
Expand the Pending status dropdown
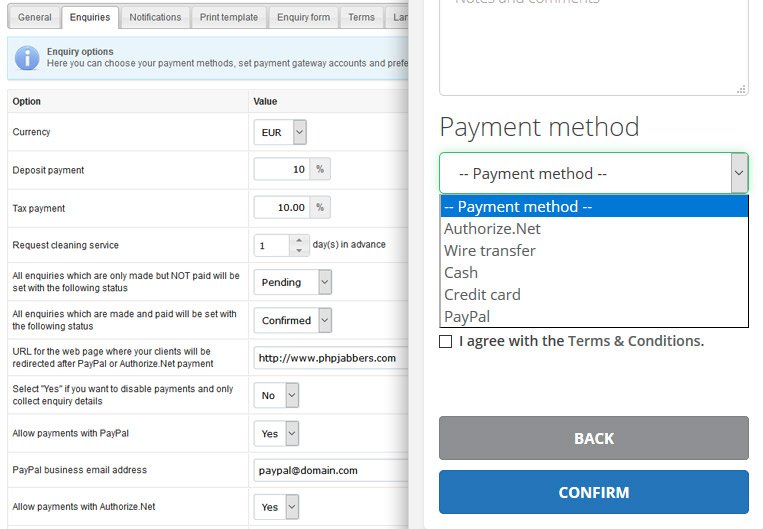tap(293, 282)
